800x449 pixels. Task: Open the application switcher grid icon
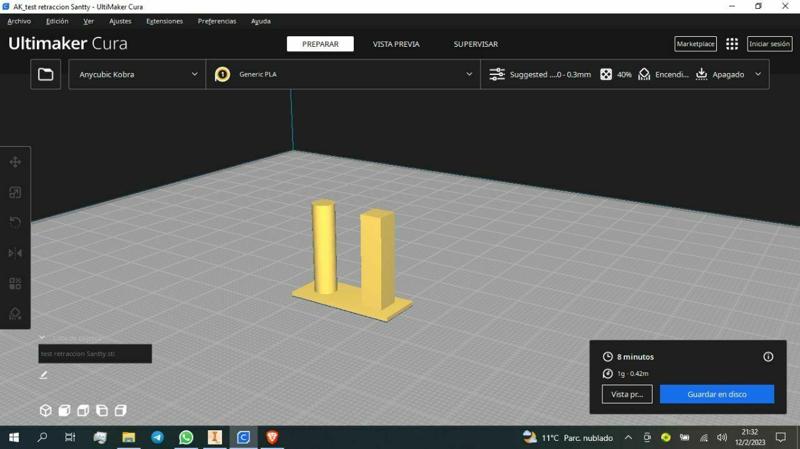point(732,44)
